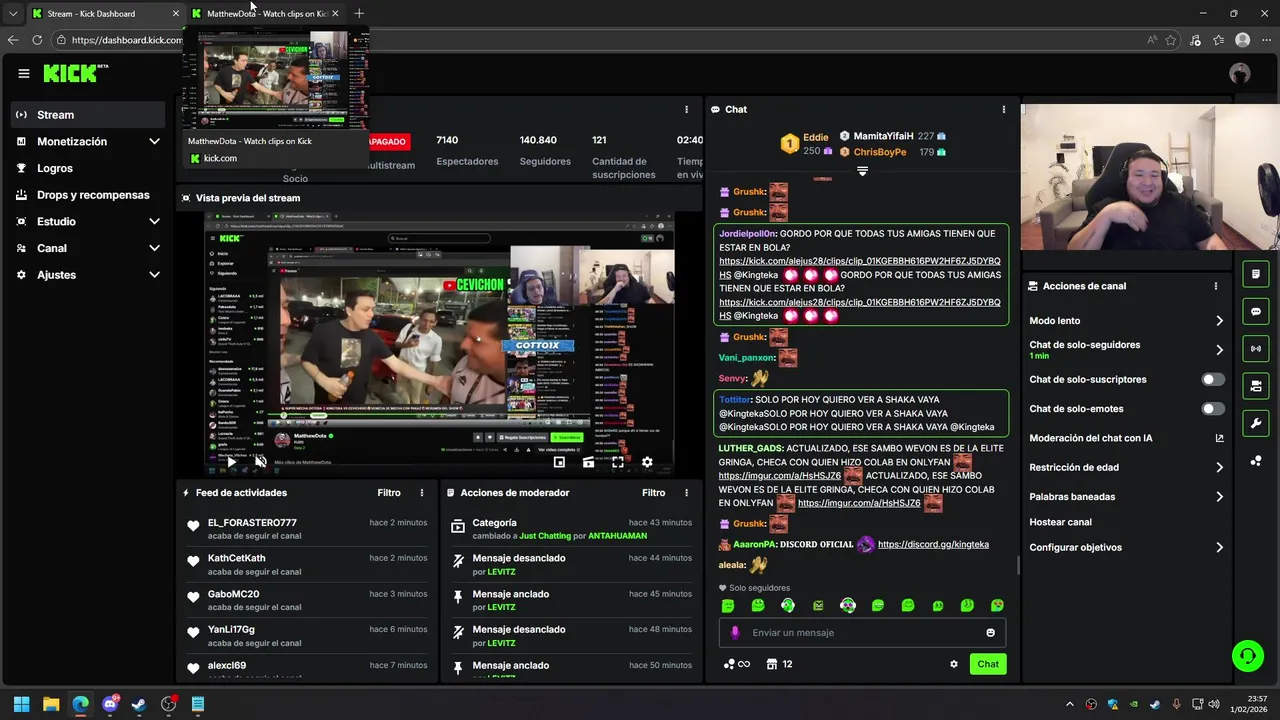Image resolution: width=1280 pixels, height=720 pixels.
Task: Open the emoji picker in message box
Action: tap(991, 633)
